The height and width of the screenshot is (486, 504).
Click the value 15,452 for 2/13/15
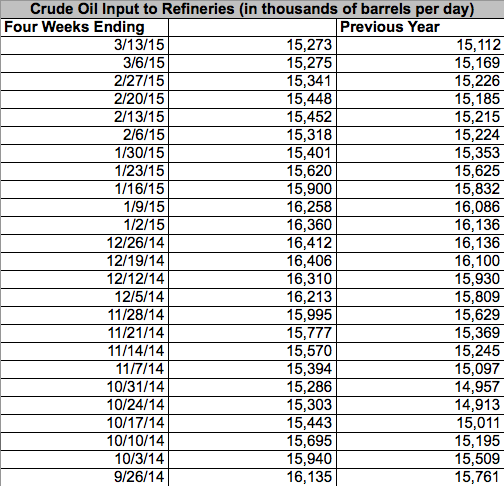tap(253, 117)
